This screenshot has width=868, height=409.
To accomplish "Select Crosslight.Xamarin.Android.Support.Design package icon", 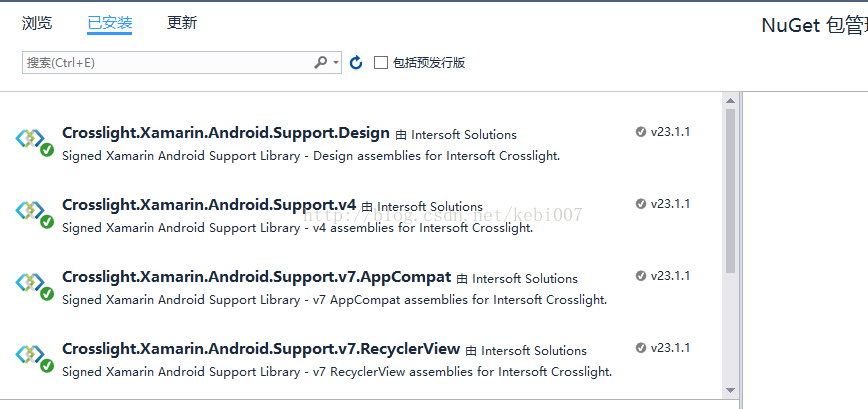I will 34,142.
